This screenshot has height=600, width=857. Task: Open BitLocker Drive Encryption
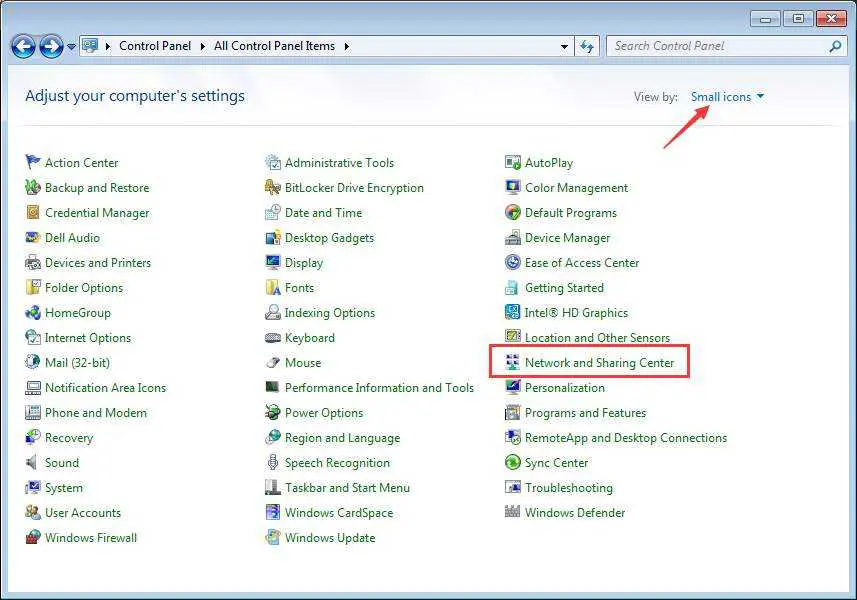[x=355, y=187]
